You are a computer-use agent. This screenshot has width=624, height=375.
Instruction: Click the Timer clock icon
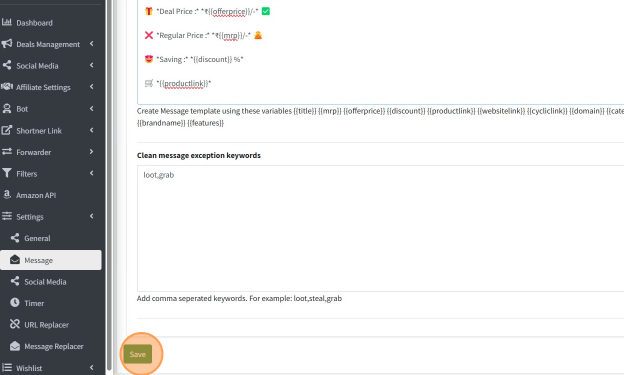(15, 303)
